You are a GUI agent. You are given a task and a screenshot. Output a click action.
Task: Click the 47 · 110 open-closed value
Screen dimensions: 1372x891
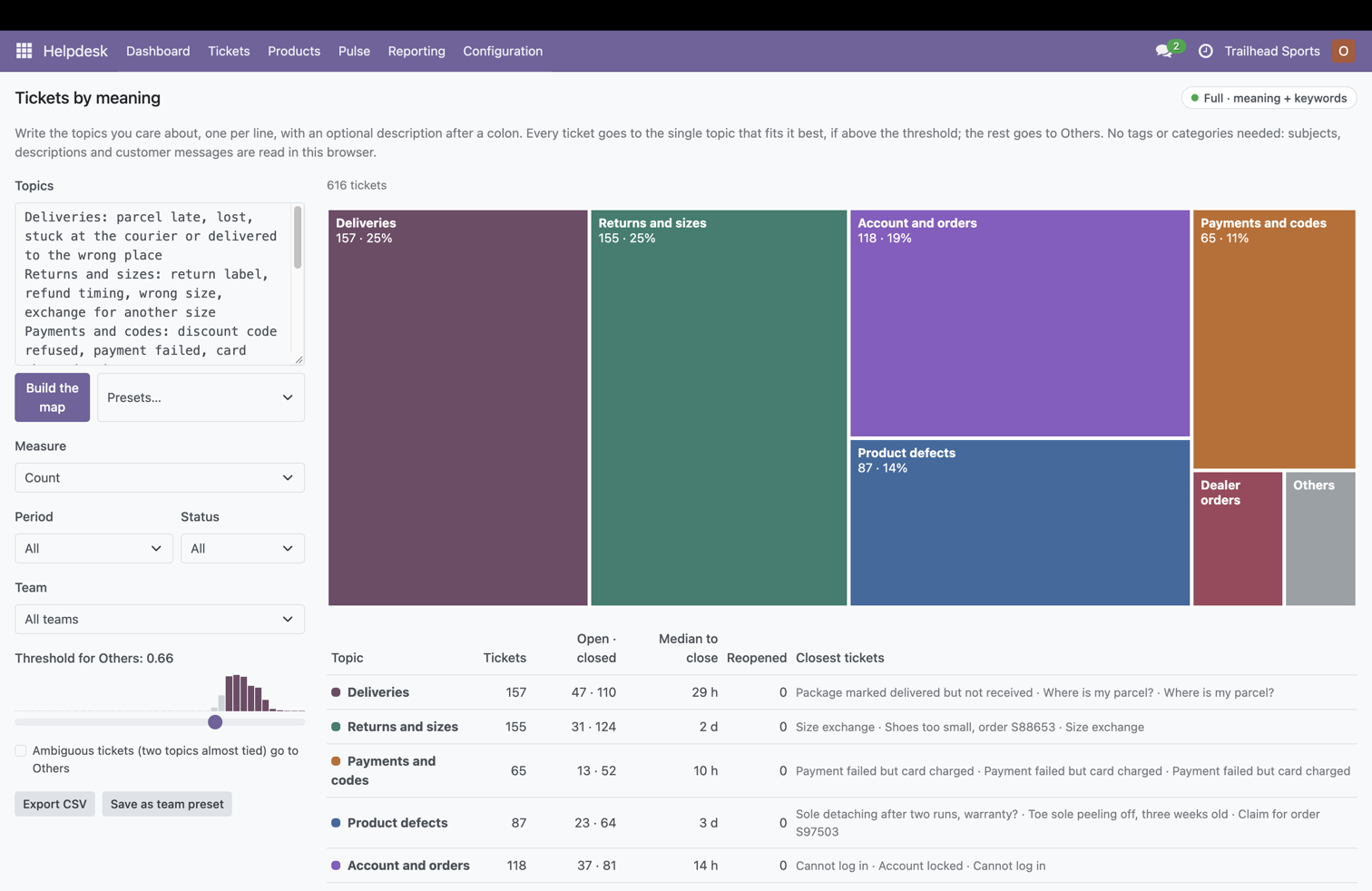pos(593,692)
